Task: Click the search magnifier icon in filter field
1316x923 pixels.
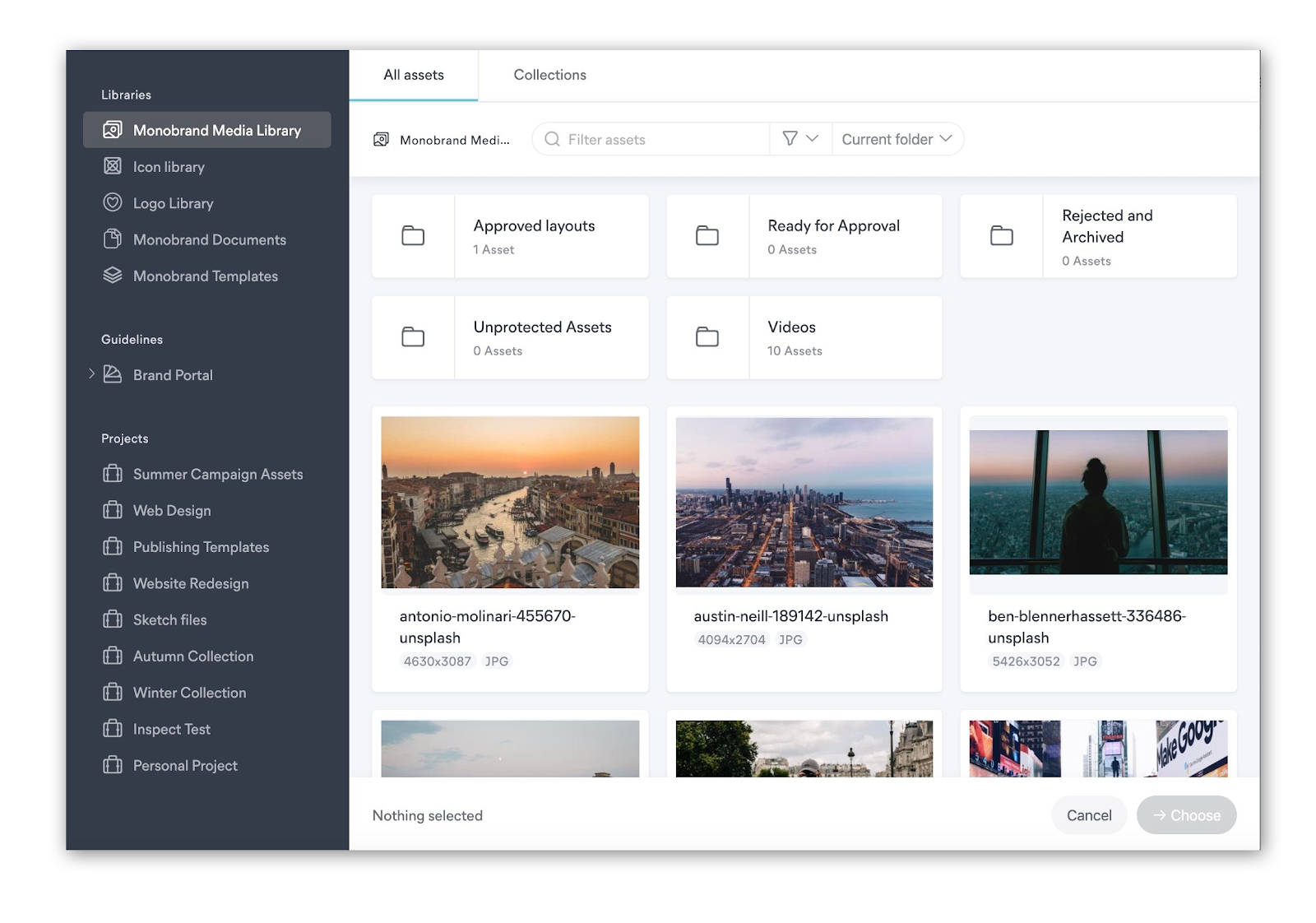Action: click(x=553, y=139)
